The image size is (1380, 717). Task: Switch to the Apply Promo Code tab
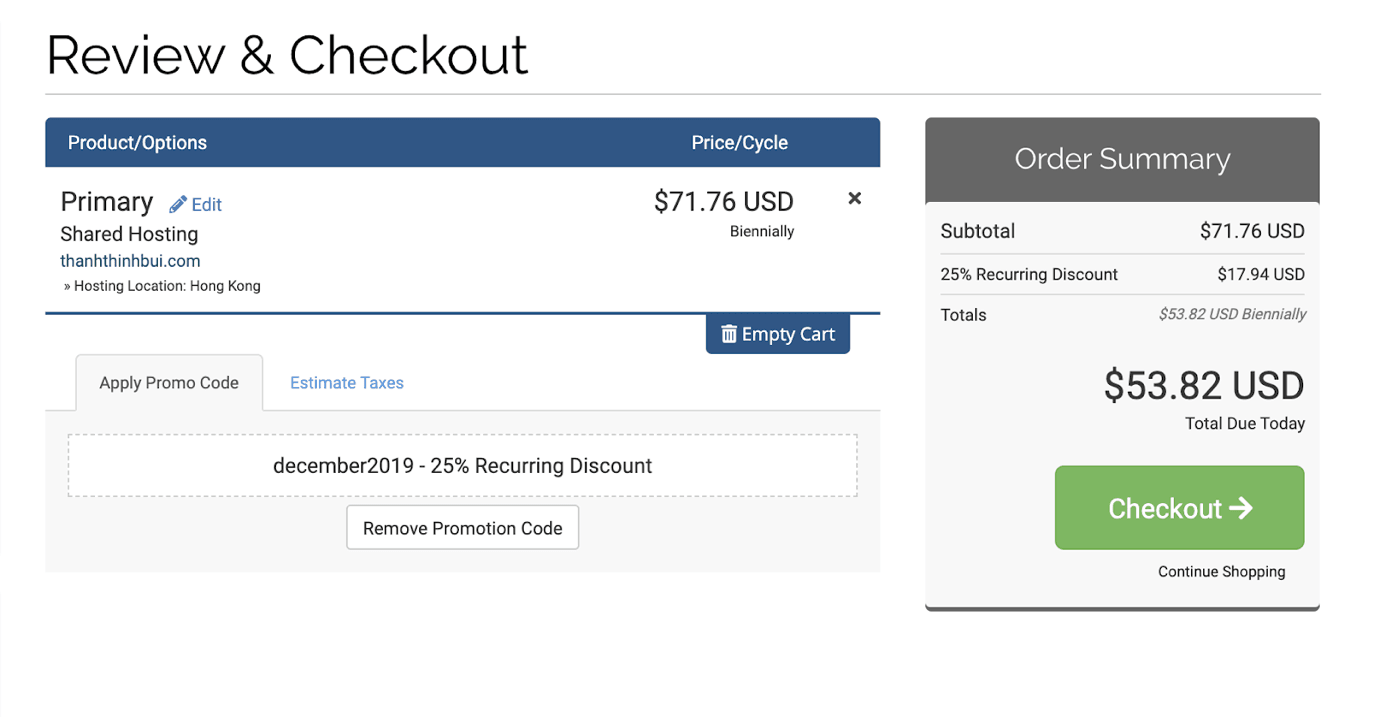pyautogui.click(x=169, y=383)
